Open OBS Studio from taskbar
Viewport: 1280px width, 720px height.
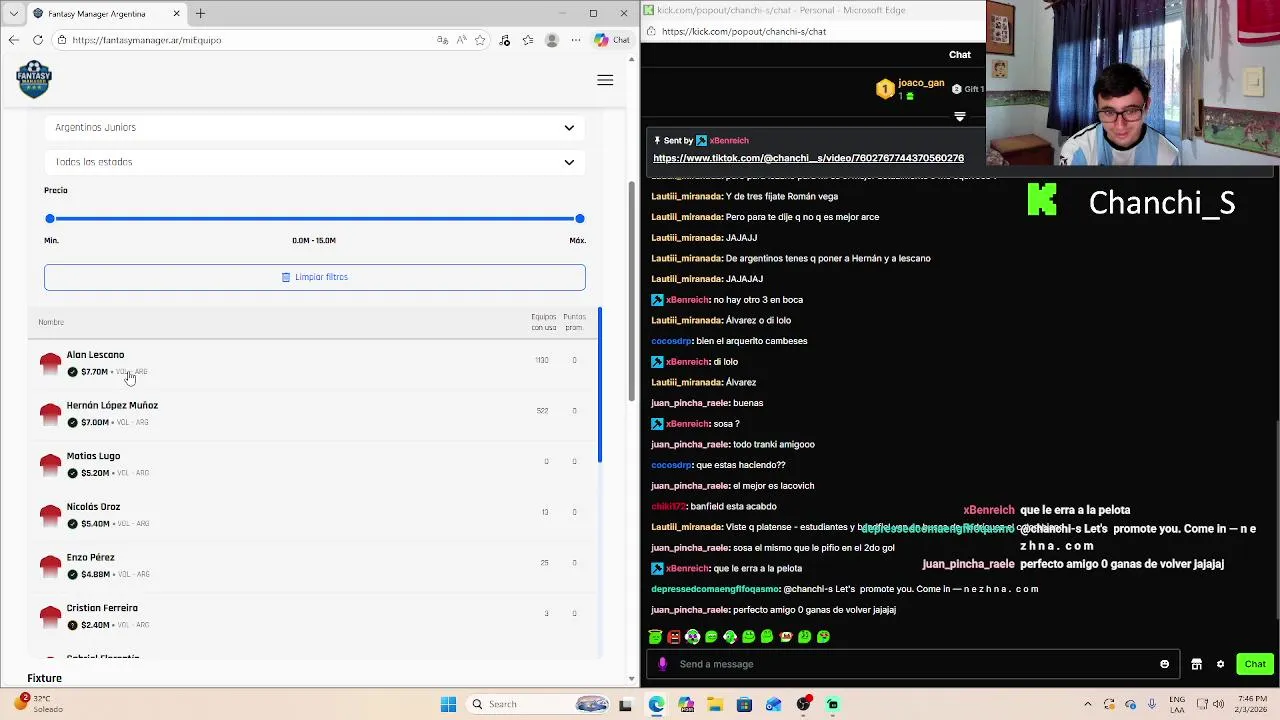(803, 704)
